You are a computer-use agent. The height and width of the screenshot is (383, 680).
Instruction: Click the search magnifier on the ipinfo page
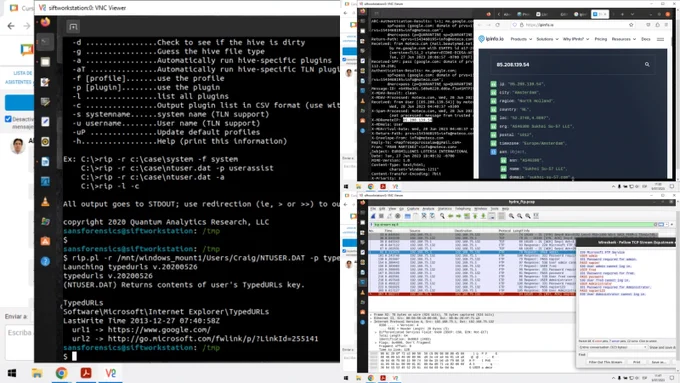point(647,64)
